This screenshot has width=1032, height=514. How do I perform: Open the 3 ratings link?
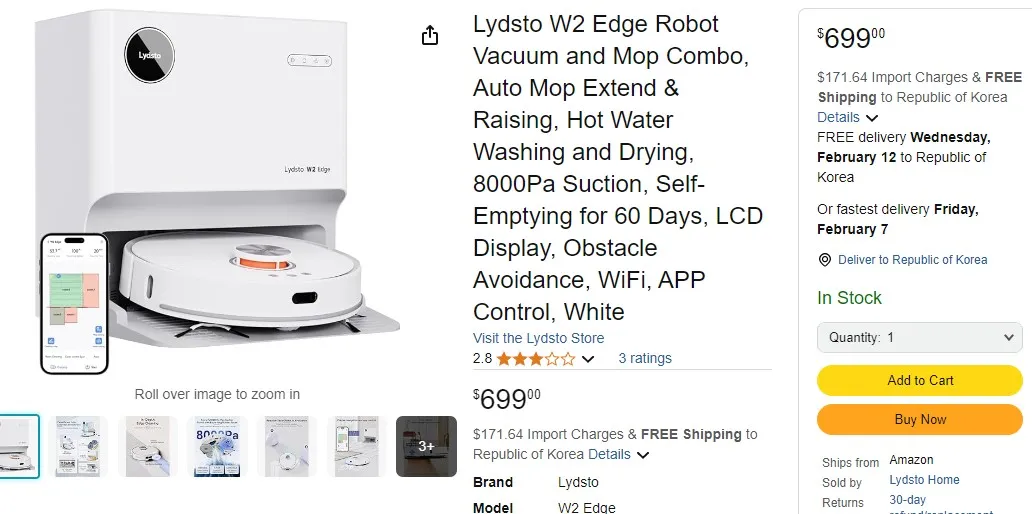click(644, 359)
